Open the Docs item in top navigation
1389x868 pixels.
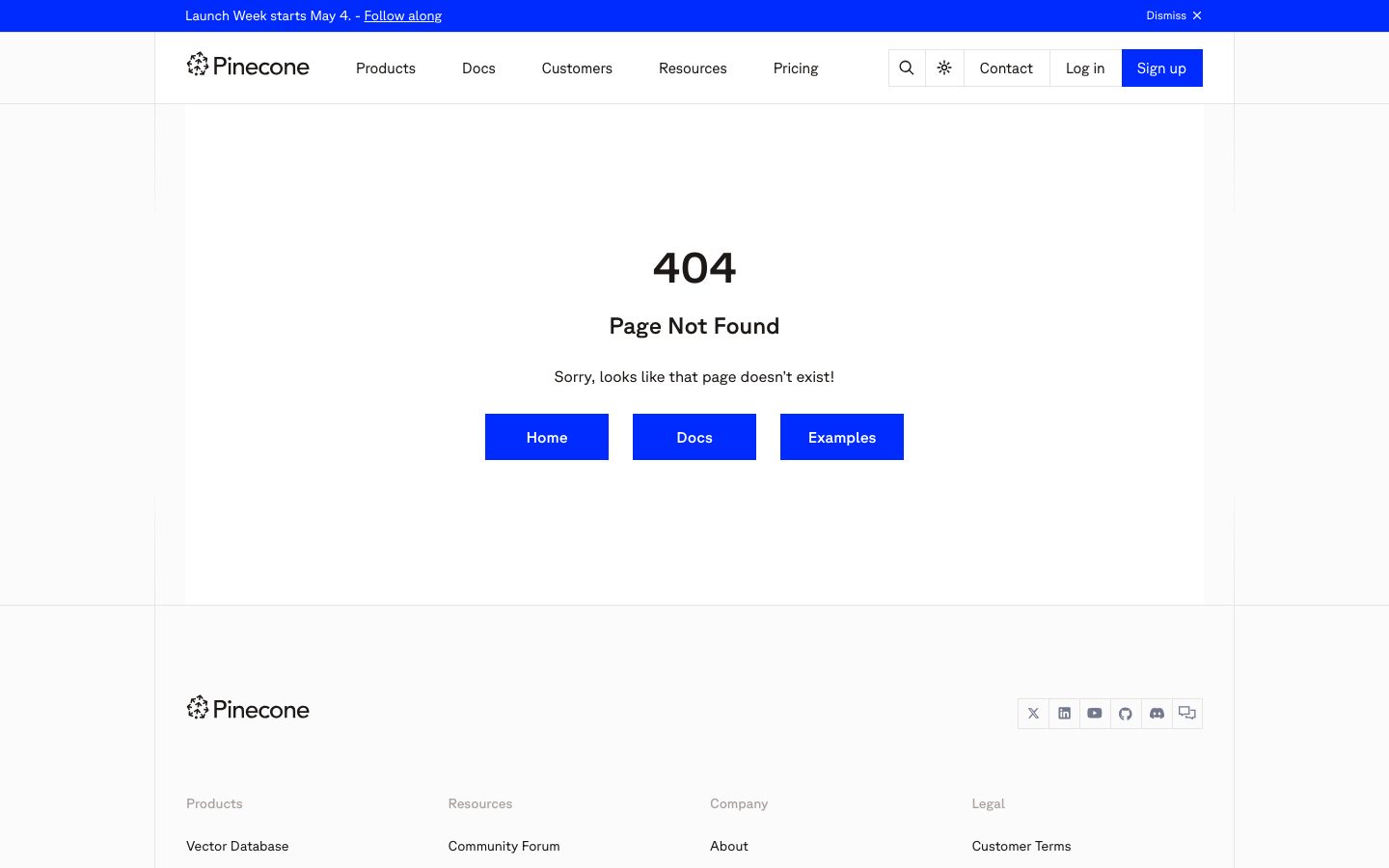point(478,68)
